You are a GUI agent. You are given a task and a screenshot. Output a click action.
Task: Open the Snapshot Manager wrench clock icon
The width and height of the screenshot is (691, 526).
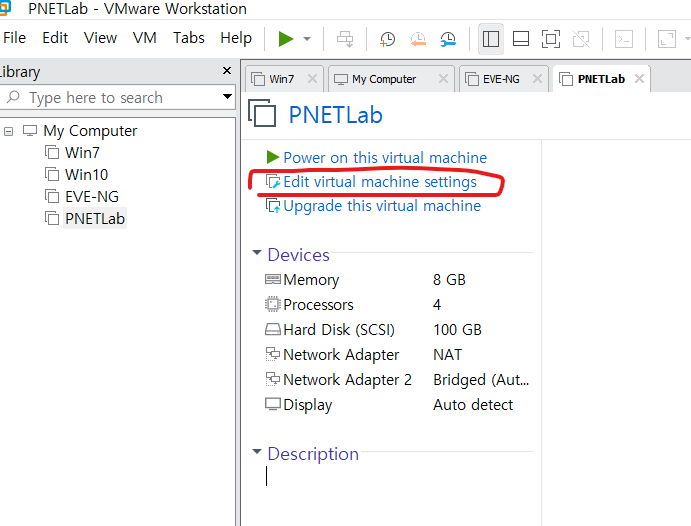click(x=448, y=39)
